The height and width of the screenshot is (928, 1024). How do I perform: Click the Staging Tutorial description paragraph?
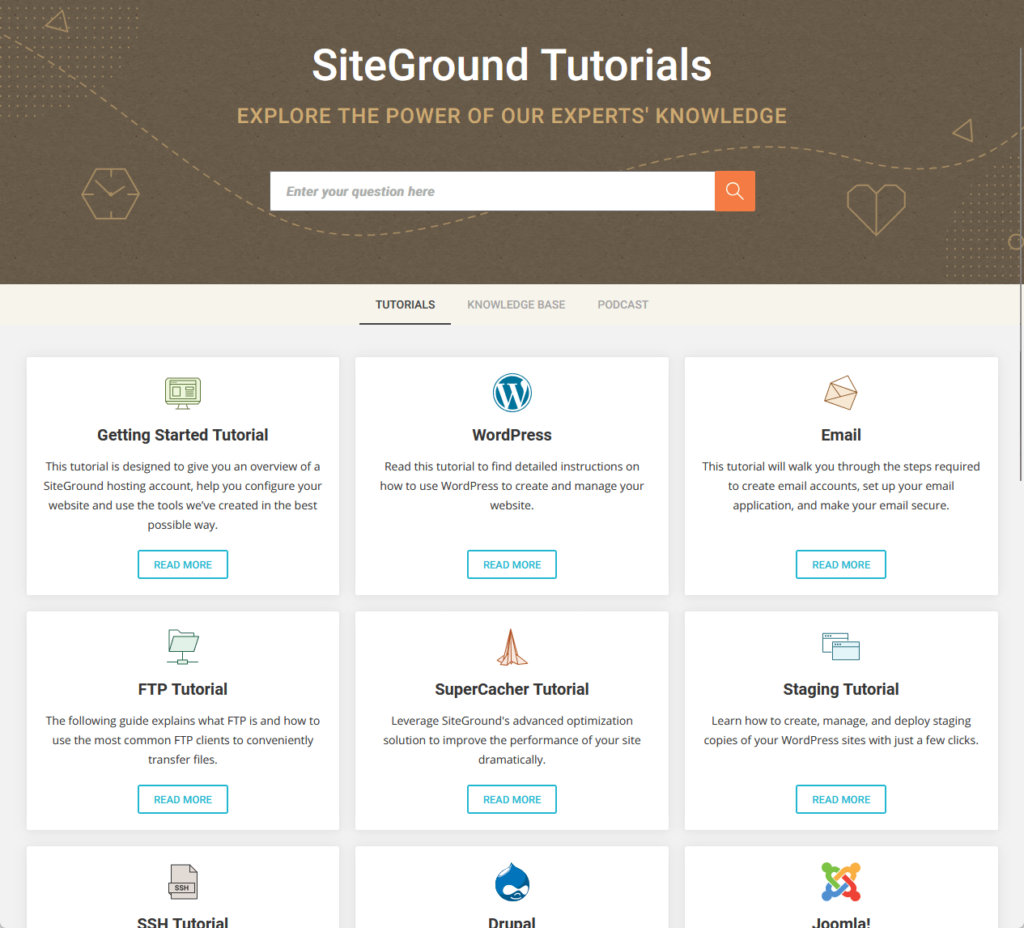pyautogui.click(x=840, y=730)
